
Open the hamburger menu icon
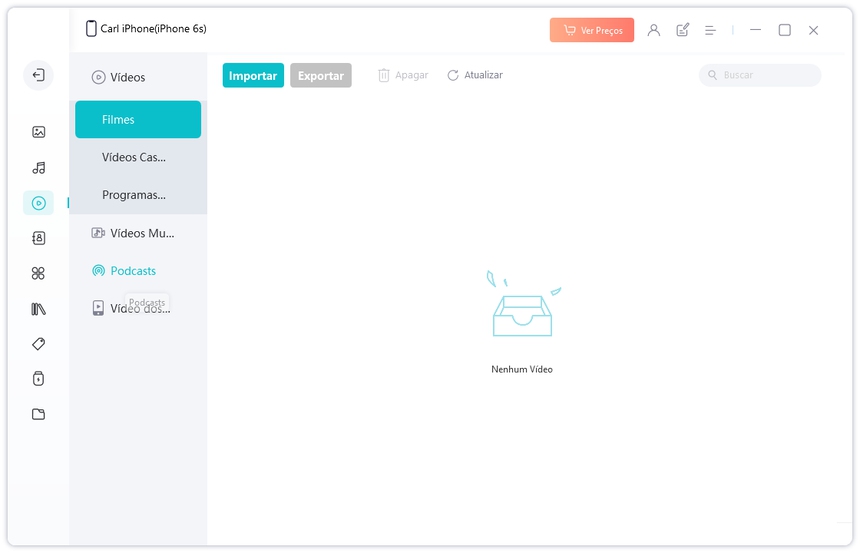[x=710, y=31]
